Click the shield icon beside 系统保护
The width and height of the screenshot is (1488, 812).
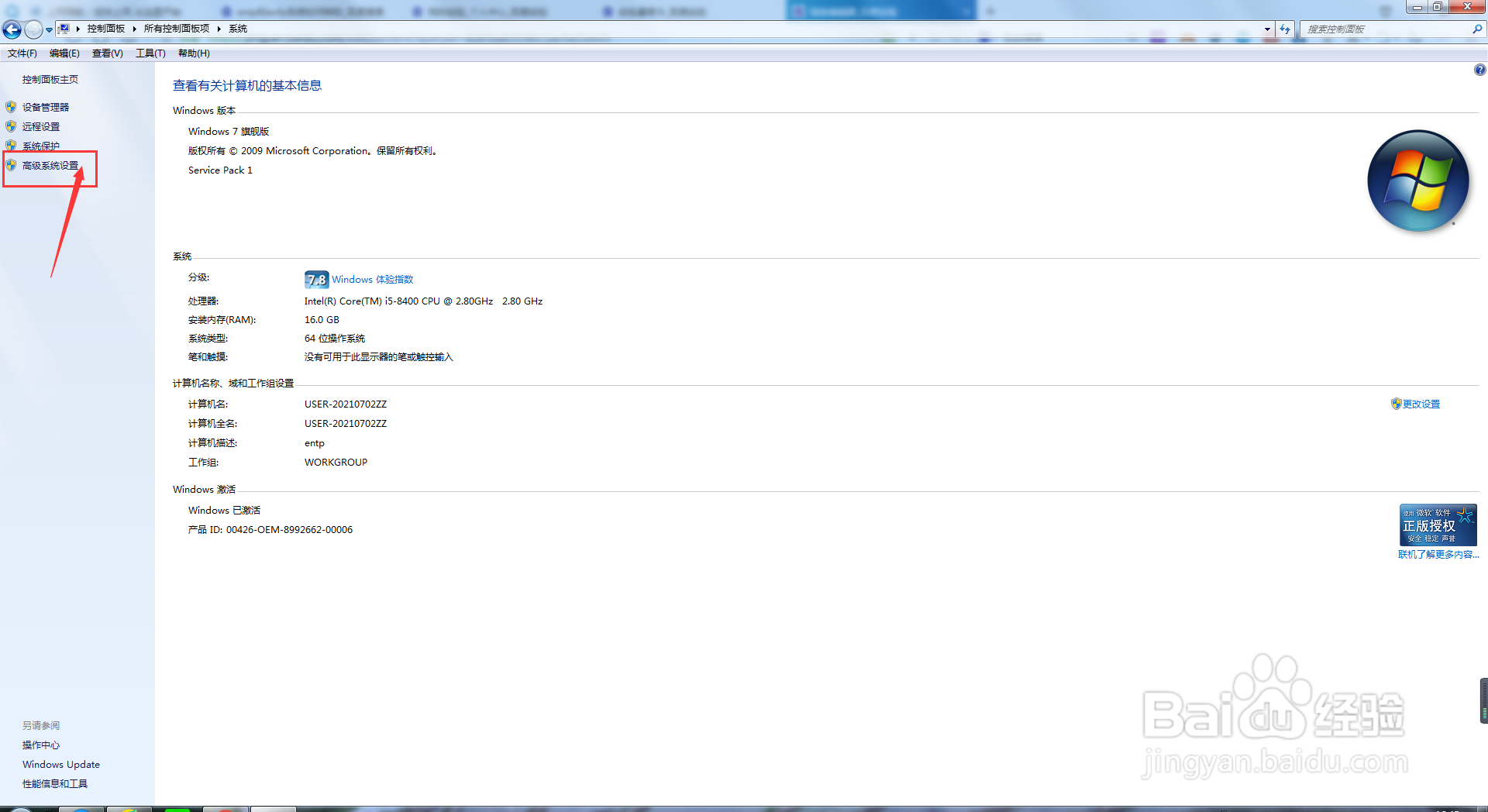coord(11,146)
